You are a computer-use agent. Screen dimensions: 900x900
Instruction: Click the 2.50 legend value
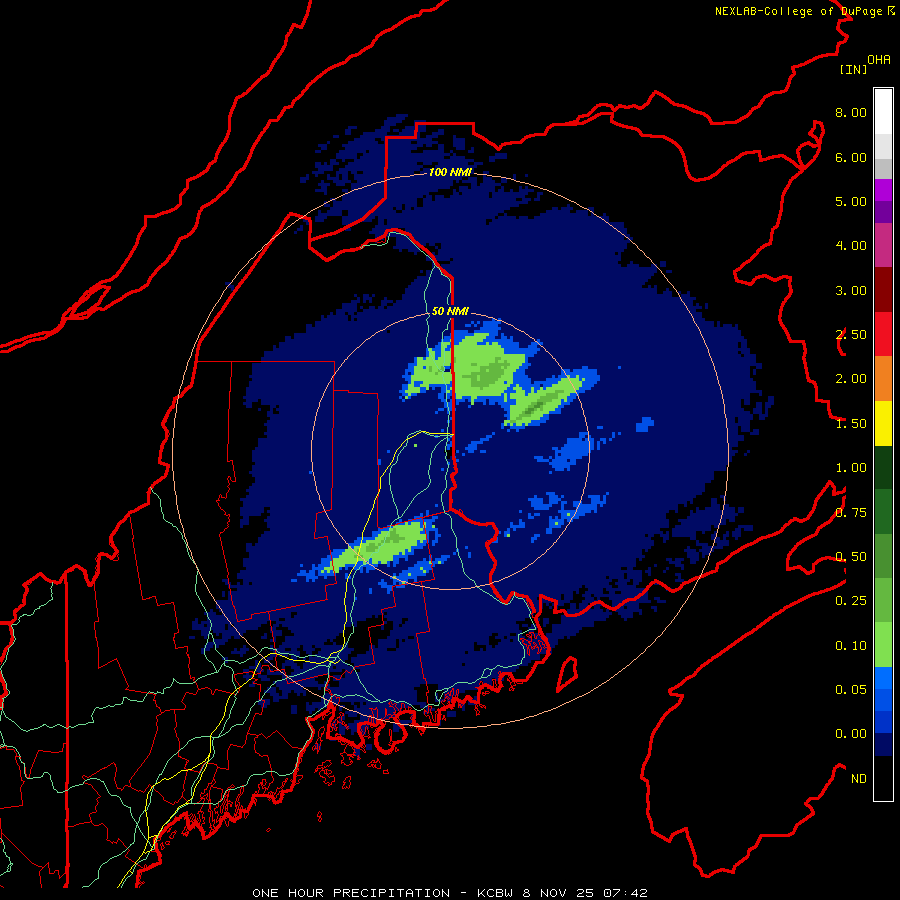click(851, 335)
